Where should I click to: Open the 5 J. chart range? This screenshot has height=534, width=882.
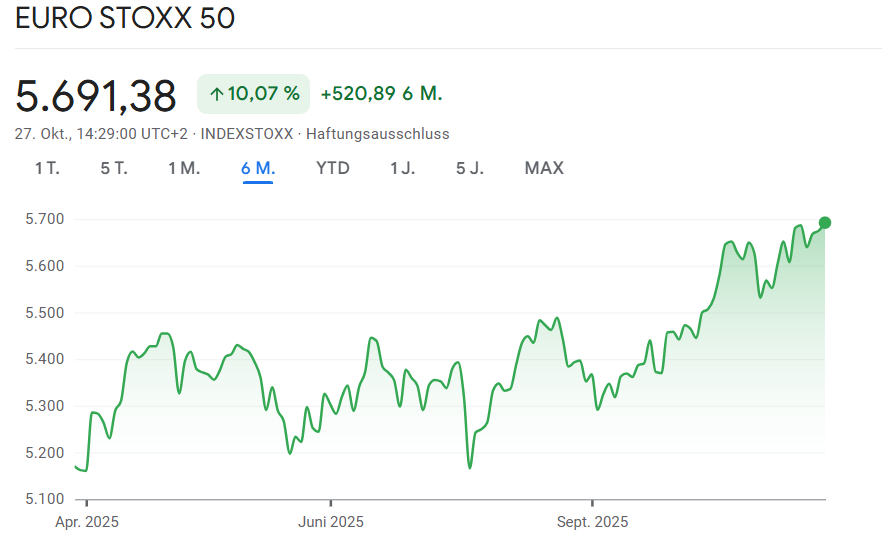point(470,168)
